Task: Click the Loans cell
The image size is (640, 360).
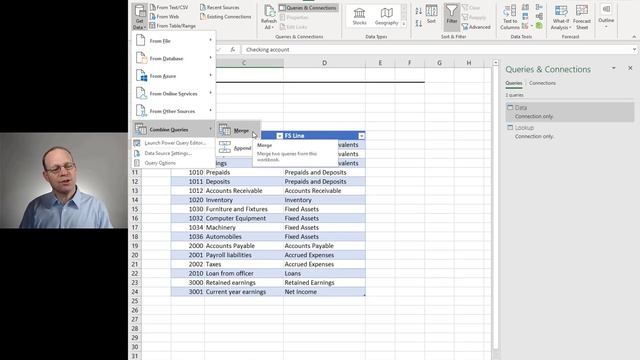Action: click(x=324, y=273)
